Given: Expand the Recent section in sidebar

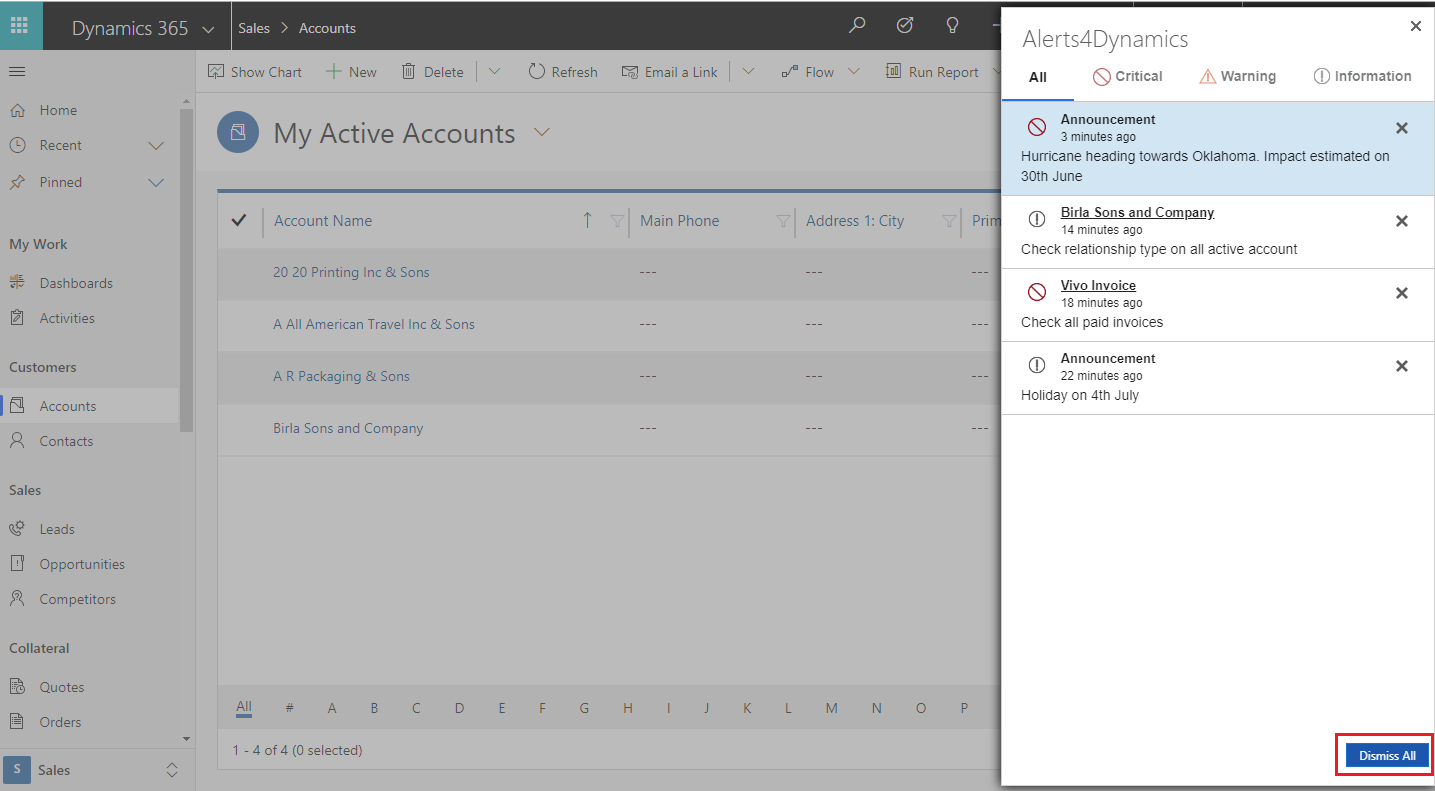Looking at the screenshot, I should click(x=156, y=146).
